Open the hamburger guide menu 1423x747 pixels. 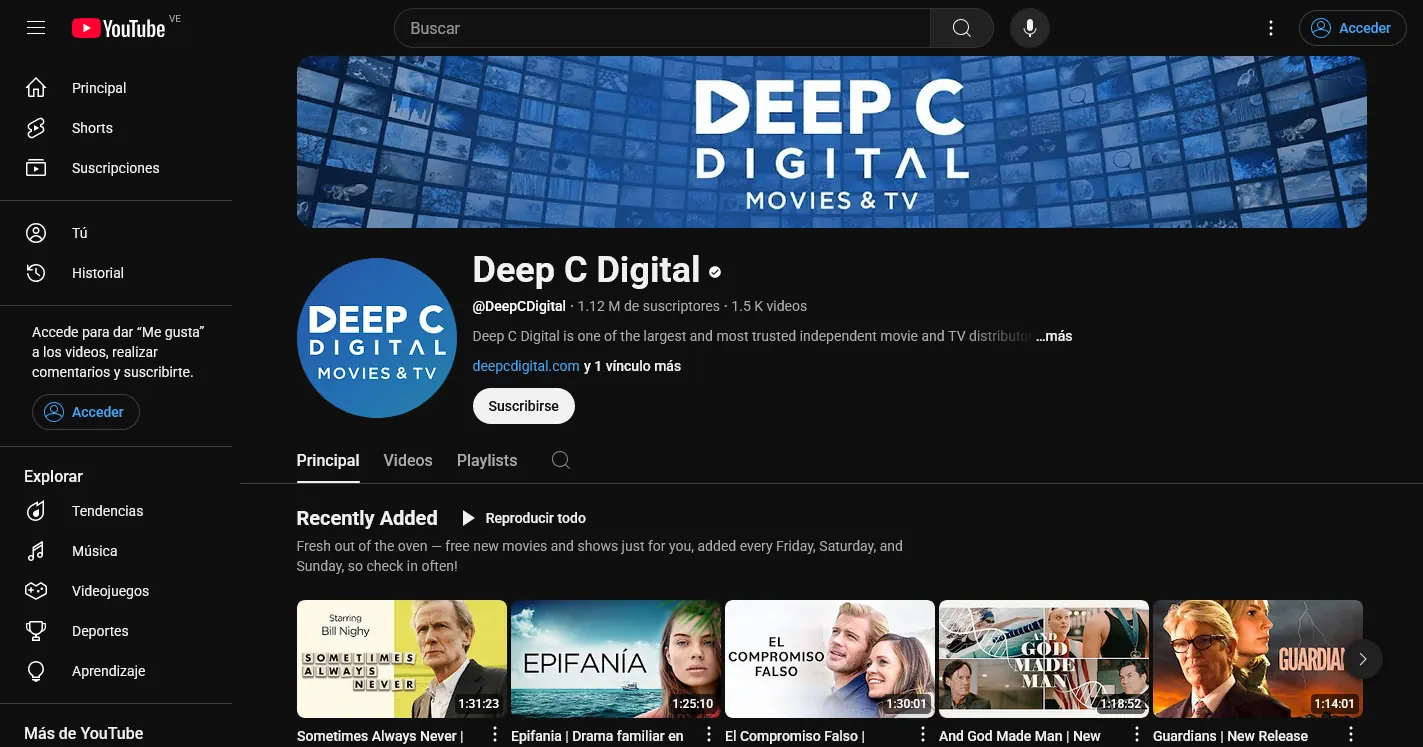pos(36,28)
